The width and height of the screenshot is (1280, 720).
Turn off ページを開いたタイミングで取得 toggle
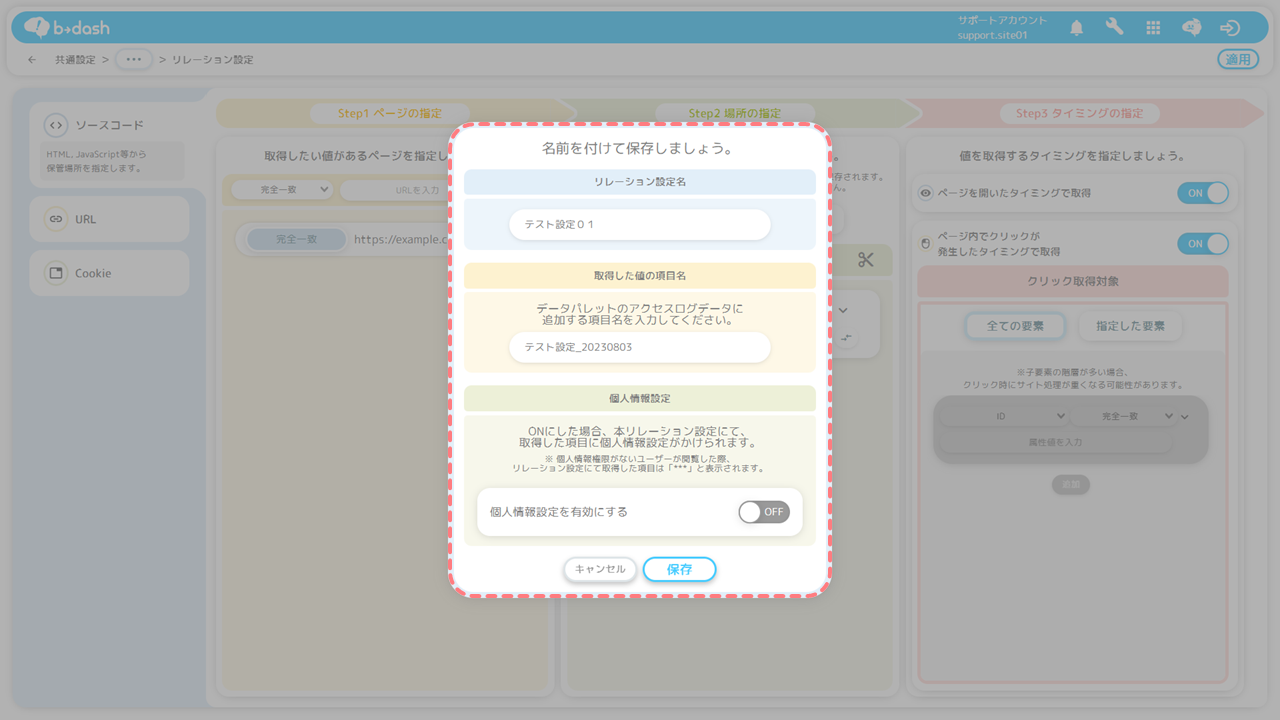coord(1202,193)
